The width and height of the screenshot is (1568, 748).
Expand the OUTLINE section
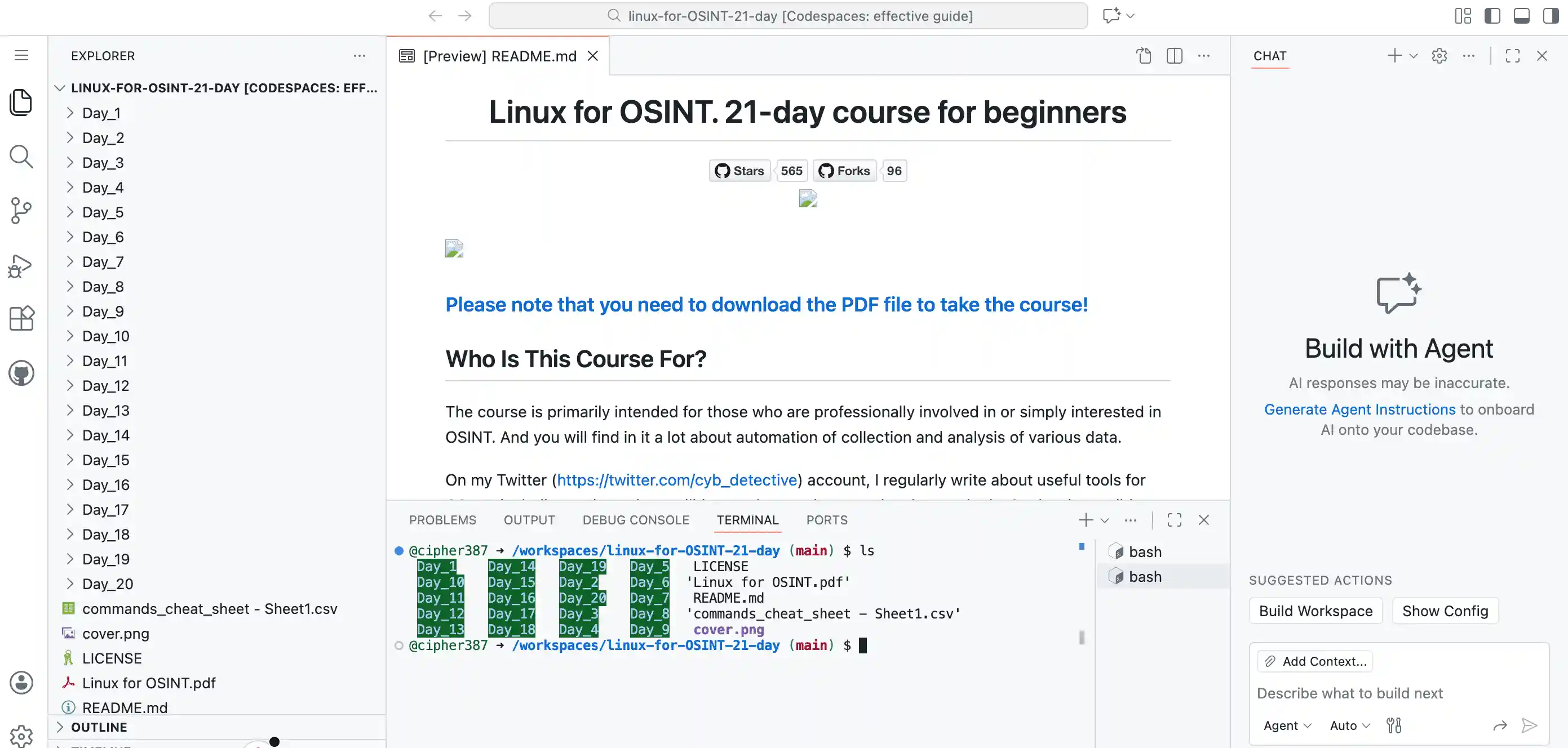[99, 727]
